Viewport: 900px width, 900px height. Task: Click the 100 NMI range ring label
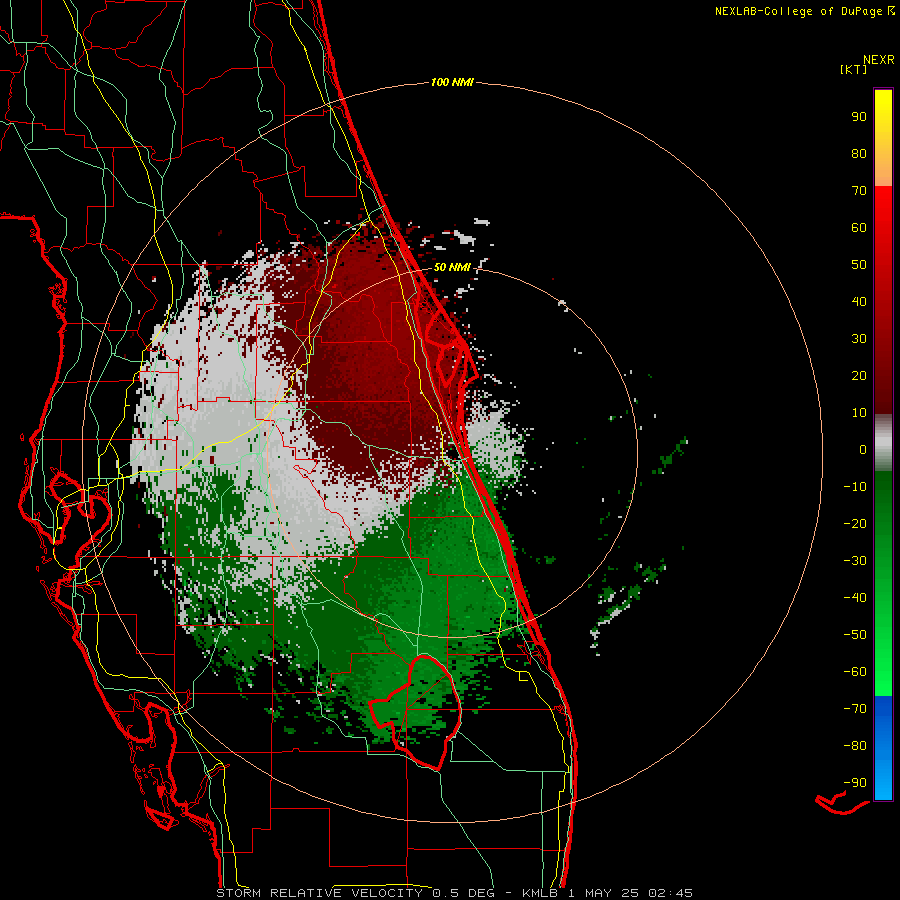[452, 83]
